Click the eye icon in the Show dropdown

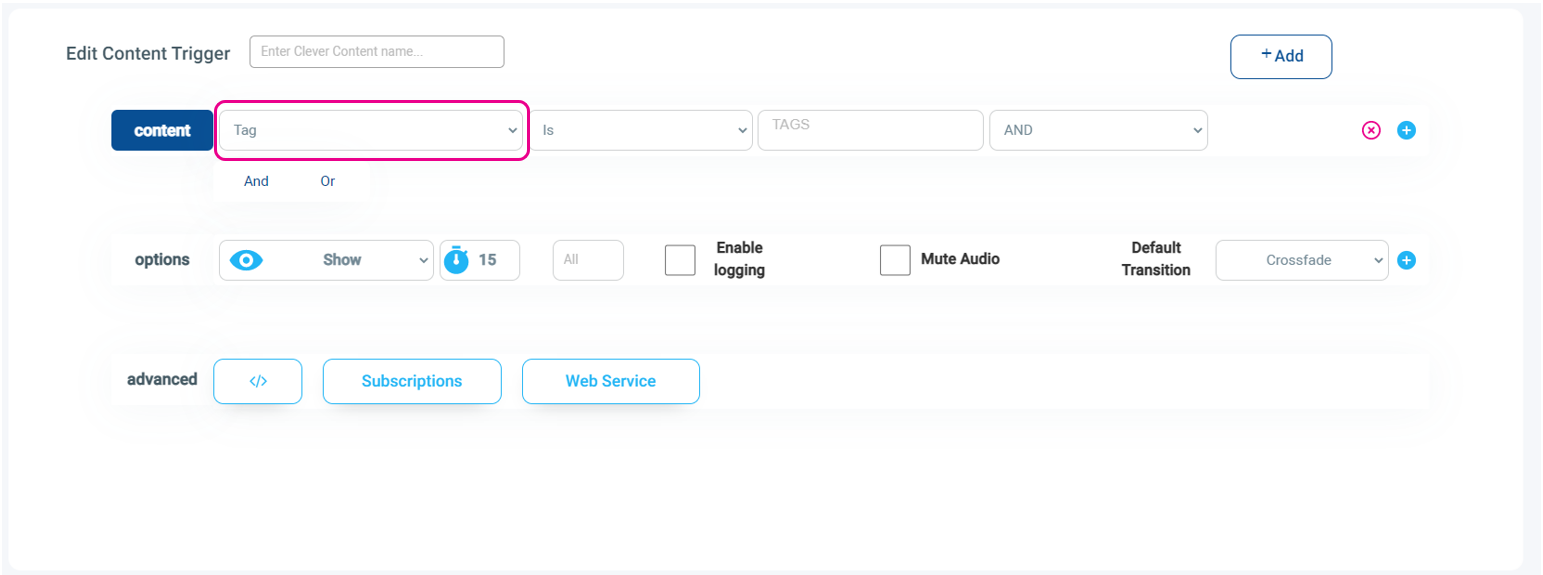(x=246, y=260)
